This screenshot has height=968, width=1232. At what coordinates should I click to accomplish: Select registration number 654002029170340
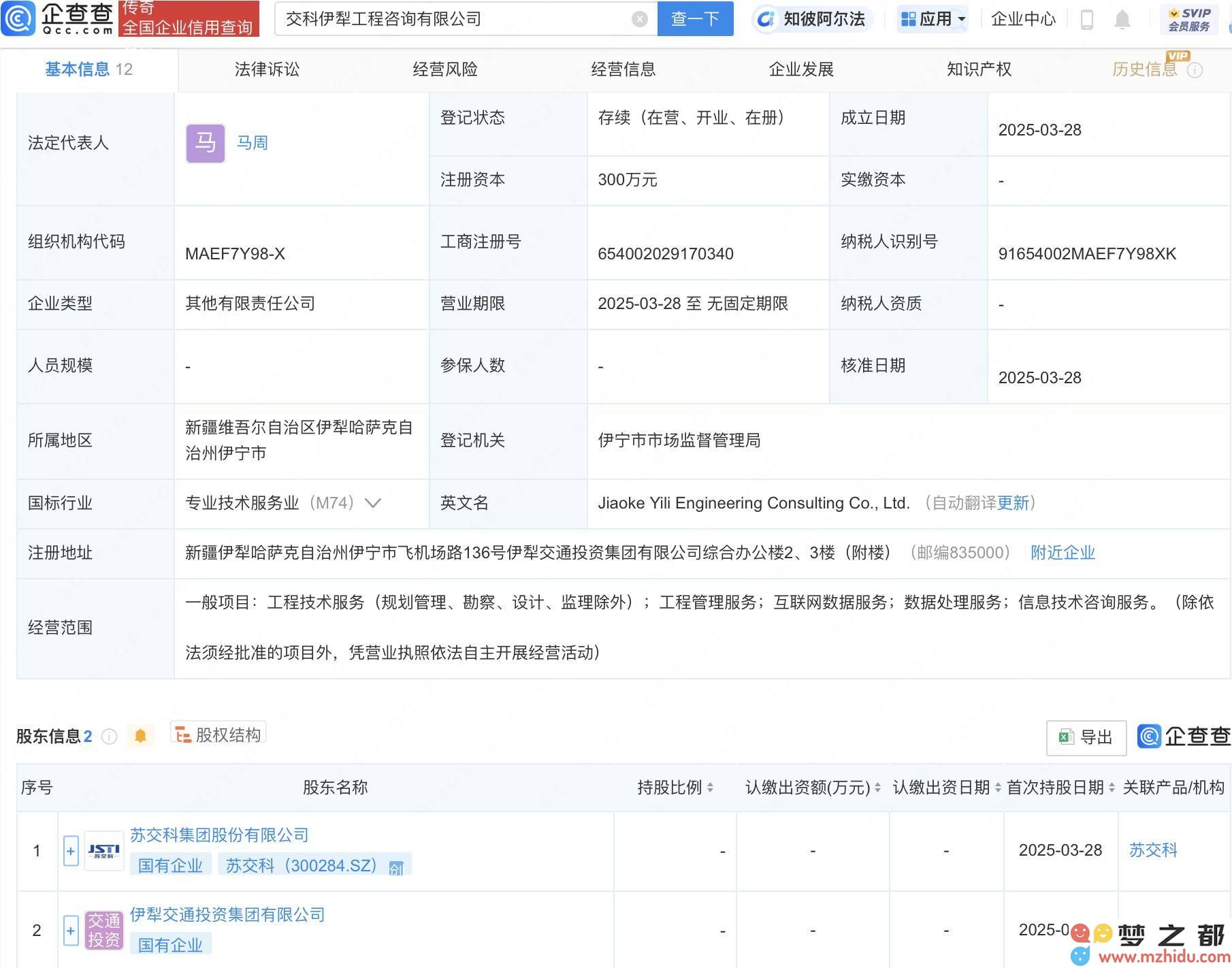click(x=666, y=254)
